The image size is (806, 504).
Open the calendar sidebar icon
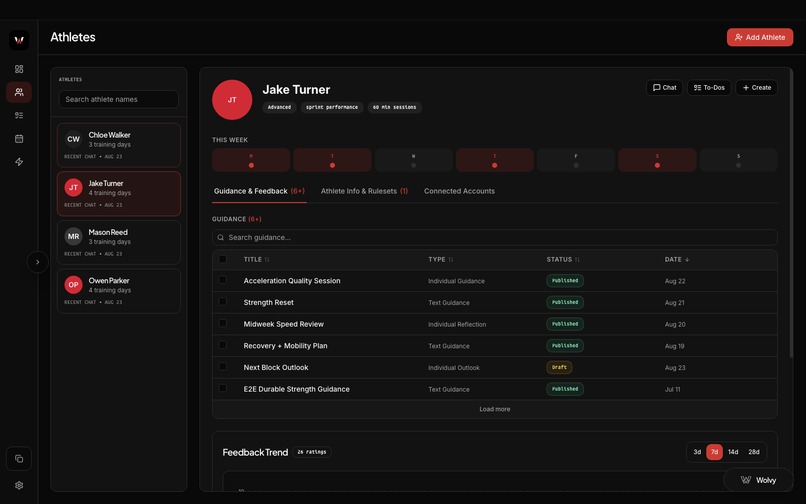point(19,138)
